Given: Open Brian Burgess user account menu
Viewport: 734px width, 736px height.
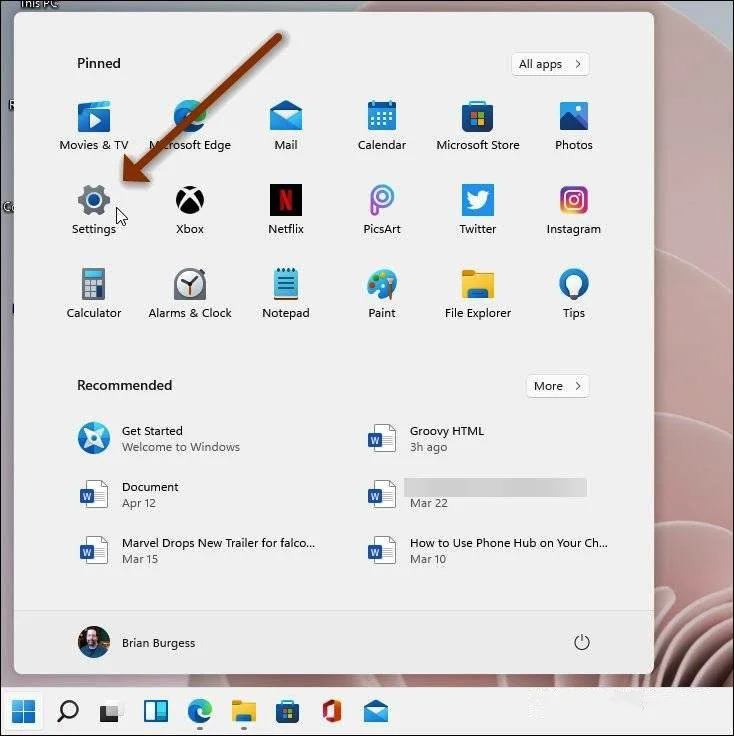Looking at the screenshot, I should click(137, 642).
